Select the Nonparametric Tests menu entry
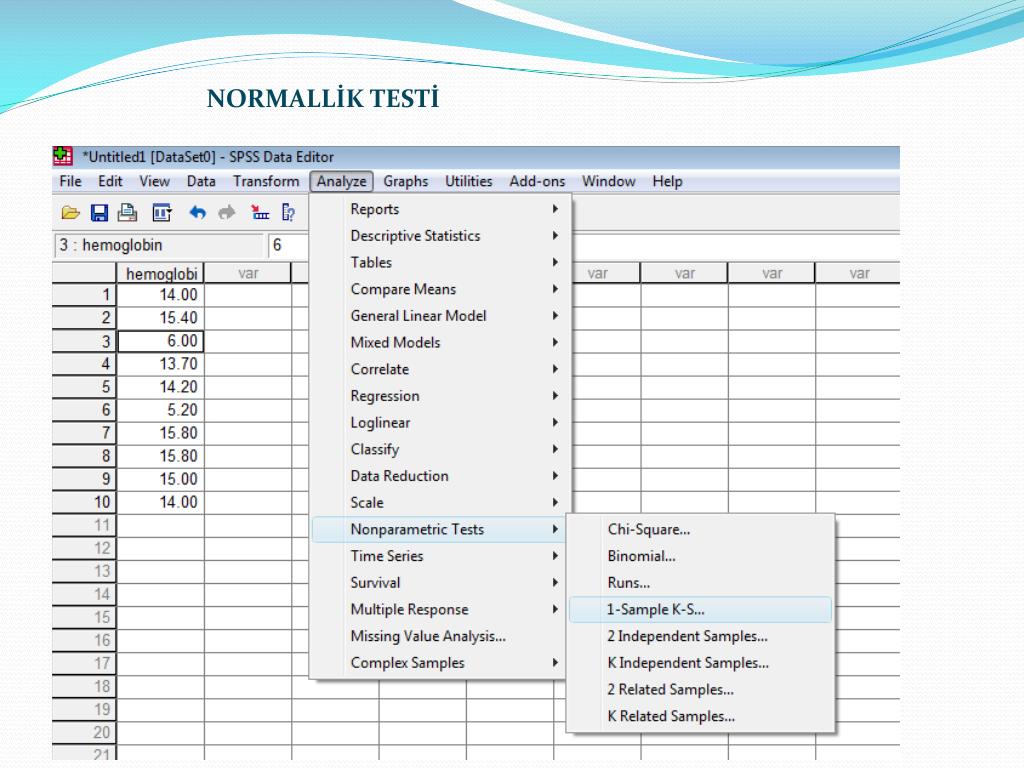The height and width of the screenshot is (768, 1024). pos(439,530)
